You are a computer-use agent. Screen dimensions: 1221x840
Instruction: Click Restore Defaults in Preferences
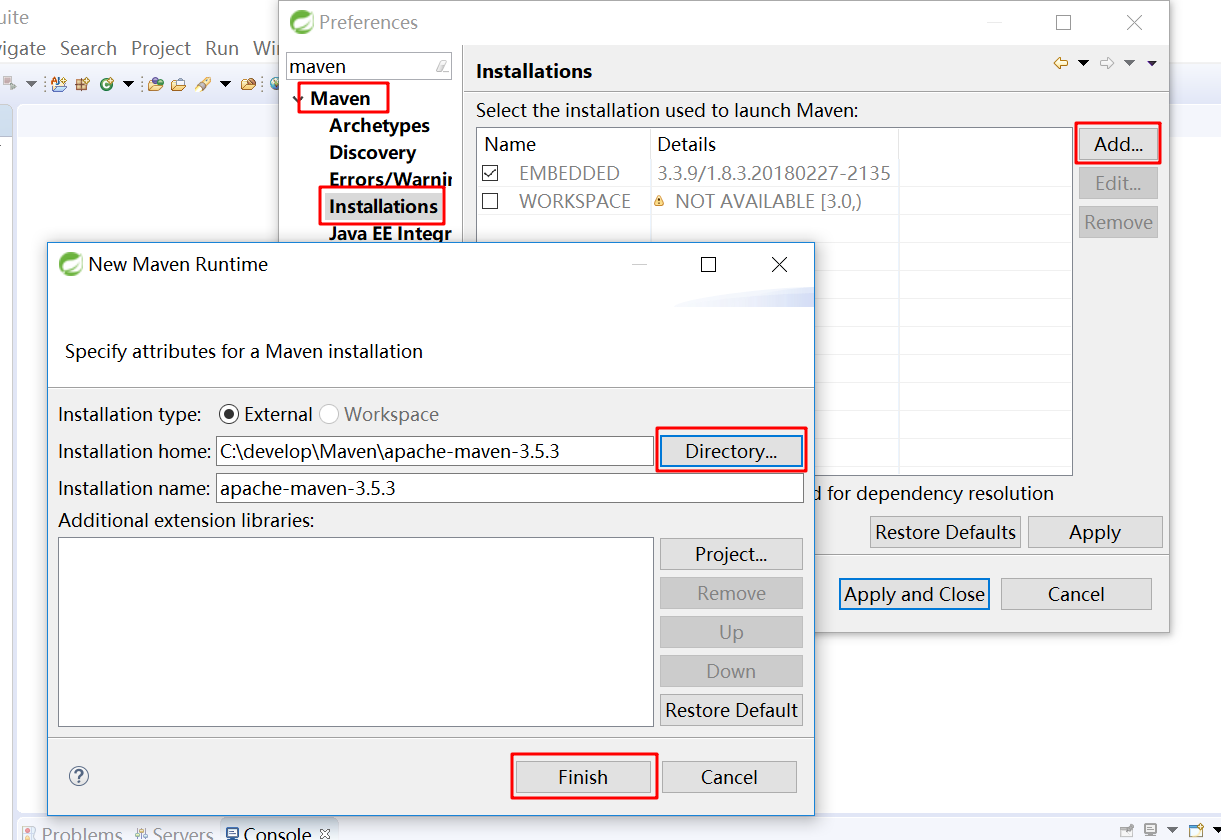tap(945, 532)
